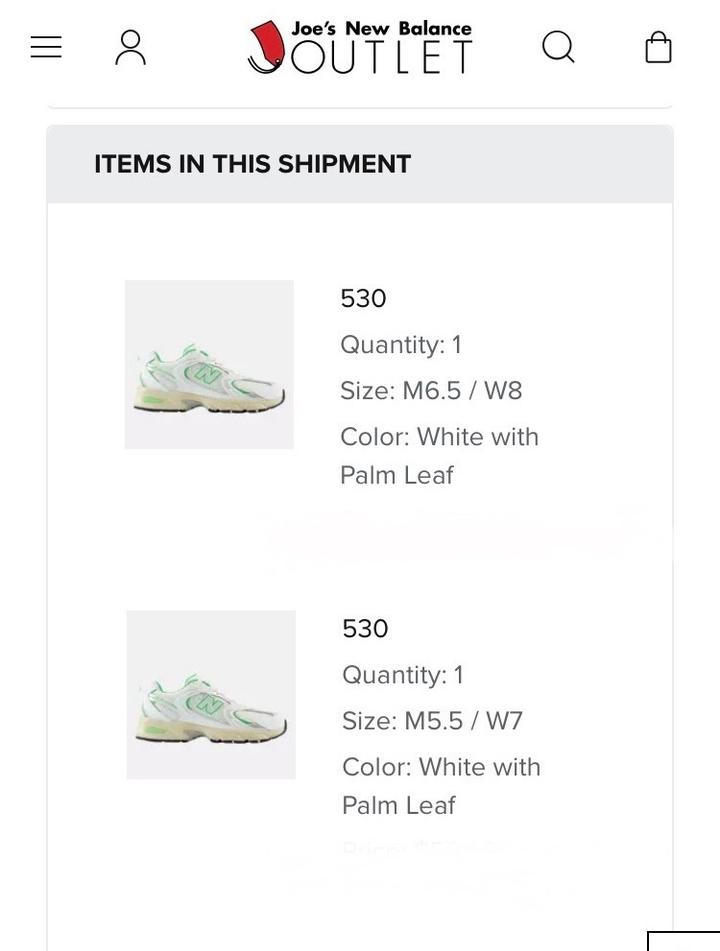
Task: Click the Items In This Shipment header
Action: point(252,164)
